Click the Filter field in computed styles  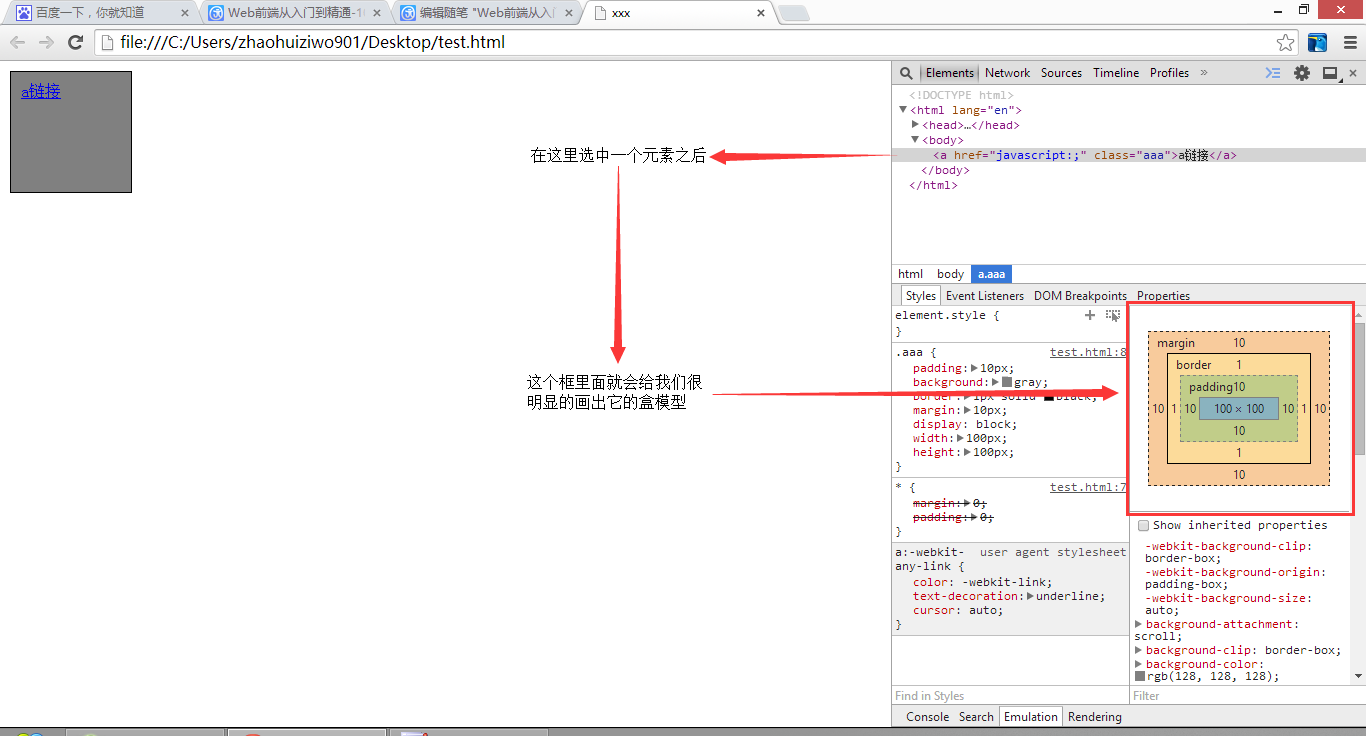1240,696
